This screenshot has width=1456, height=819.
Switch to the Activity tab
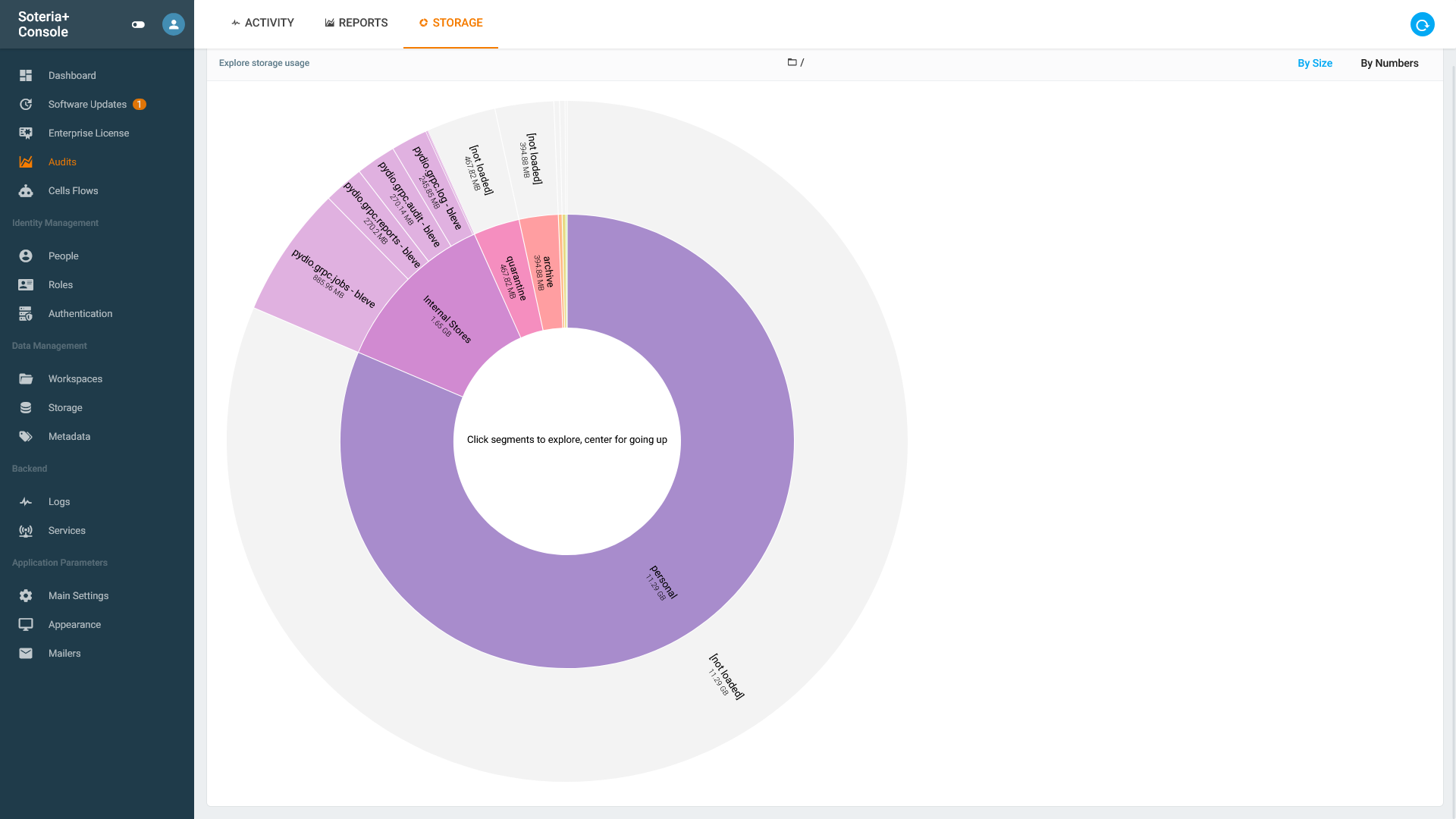point(262,23)
